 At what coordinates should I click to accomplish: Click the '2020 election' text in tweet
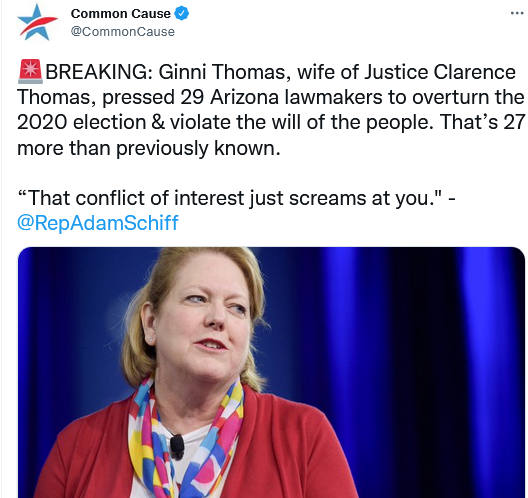pos(81,122)
